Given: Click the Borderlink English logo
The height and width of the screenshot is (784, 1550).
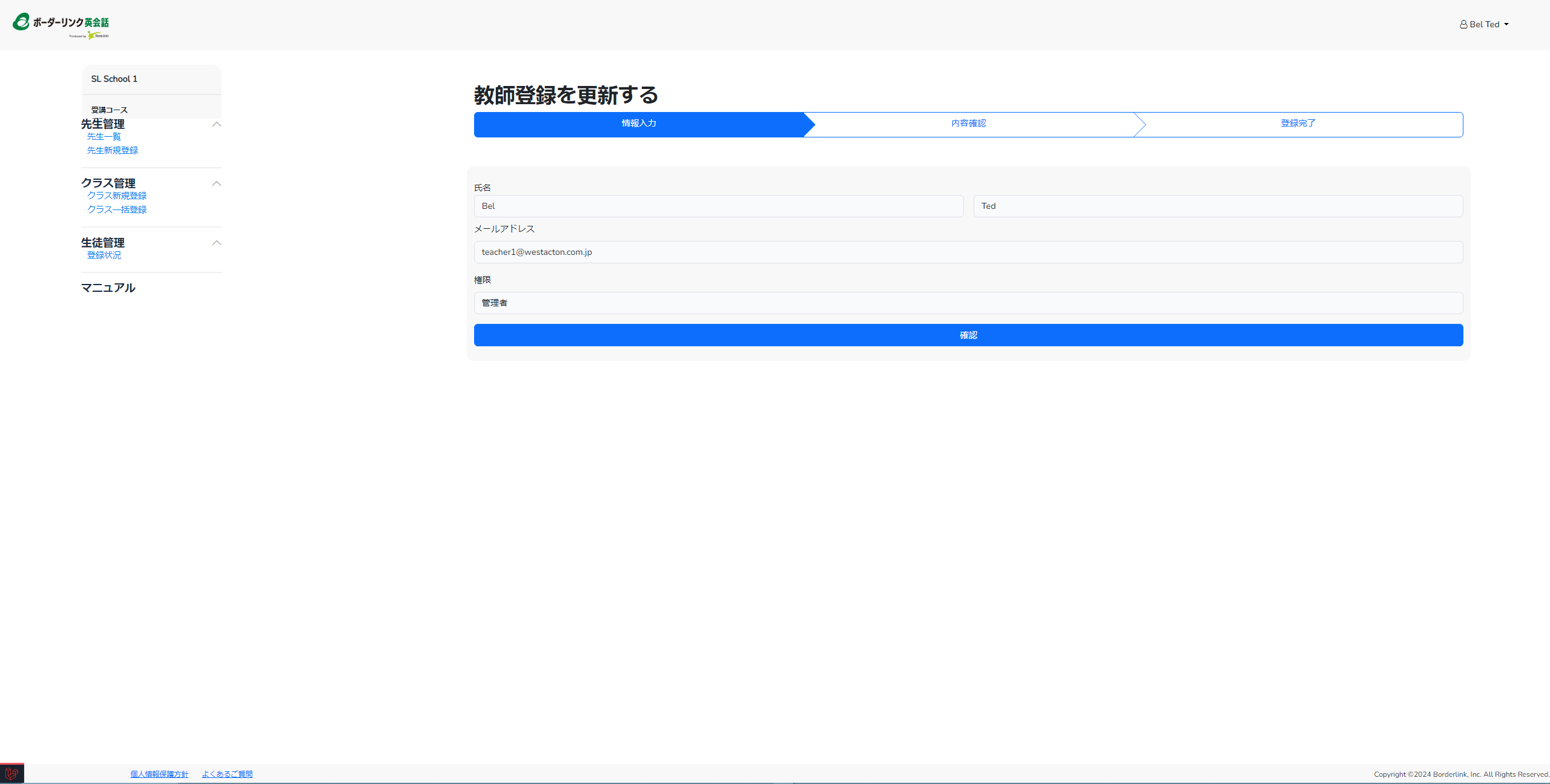Looking at the screenshot, I should tap(61, 25).
